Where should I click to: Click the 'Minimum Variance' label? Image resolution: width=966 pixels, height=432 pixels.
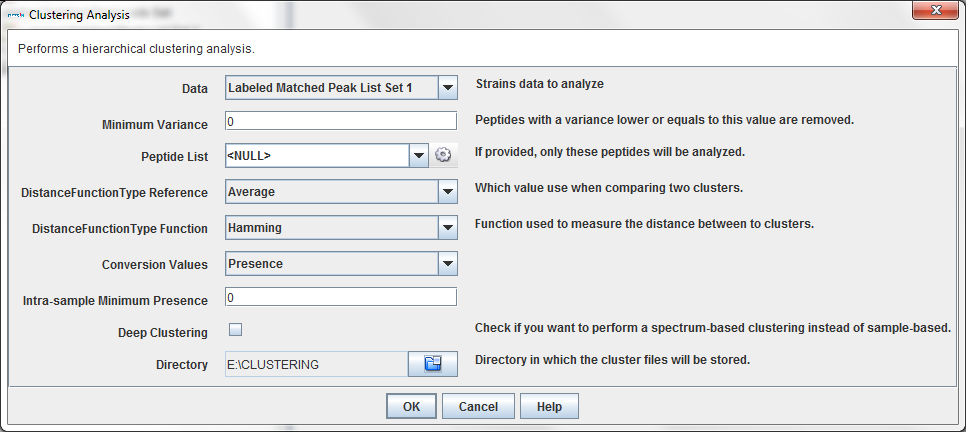[155, 124]
